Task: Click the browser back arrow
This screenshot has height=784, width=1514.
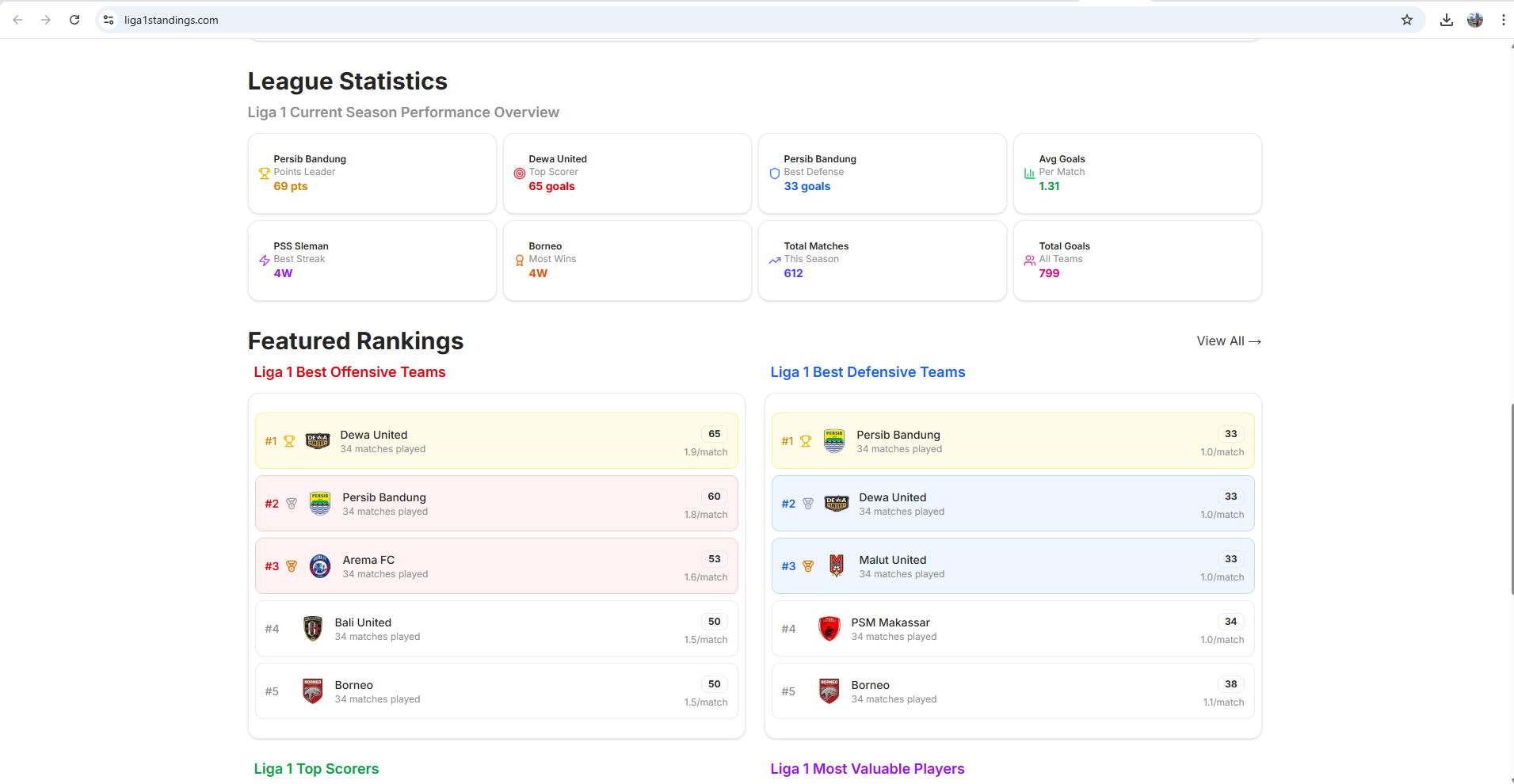Action: (17, 20)
